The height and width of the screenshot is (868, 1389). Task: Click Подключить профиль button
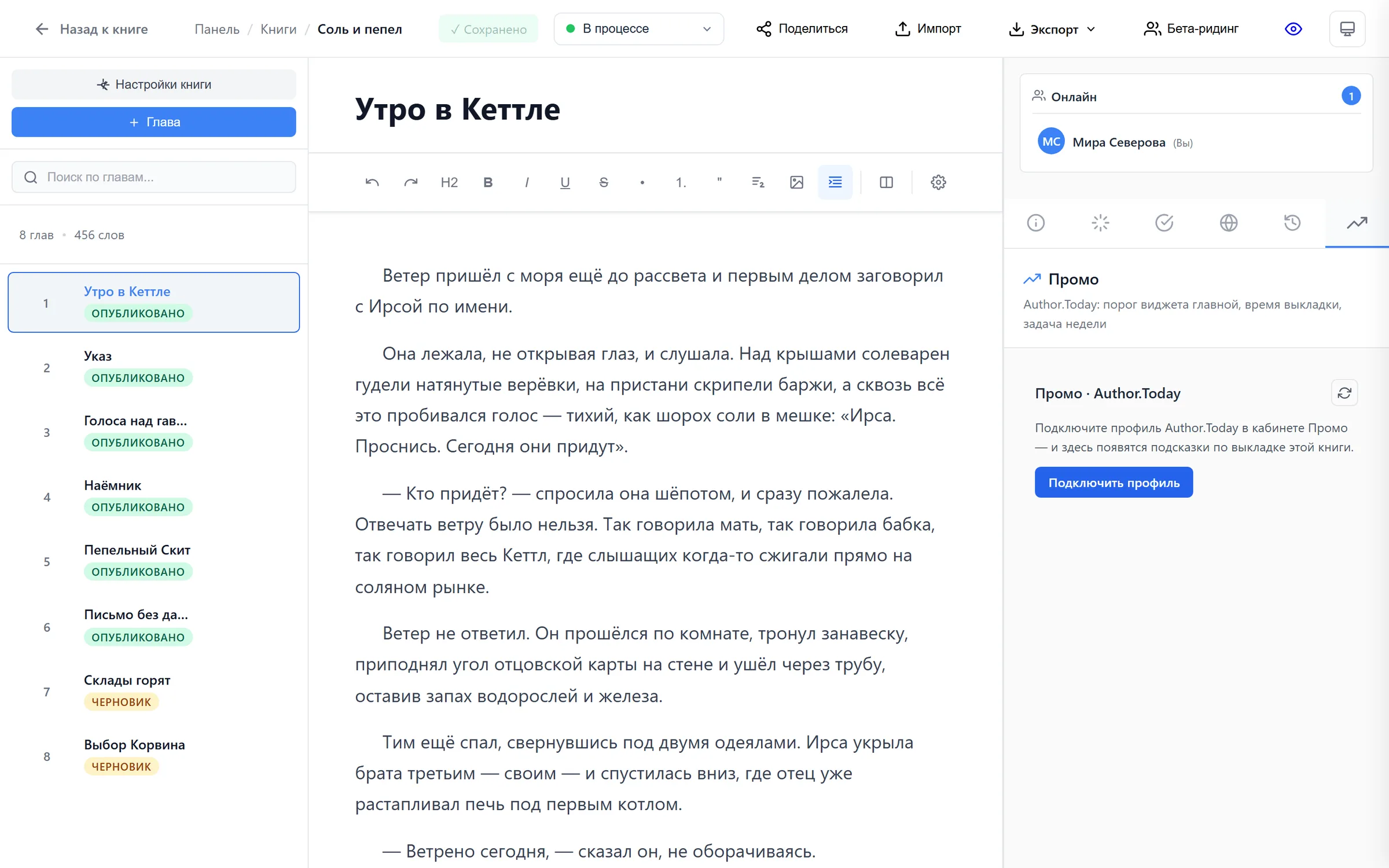1114,483
